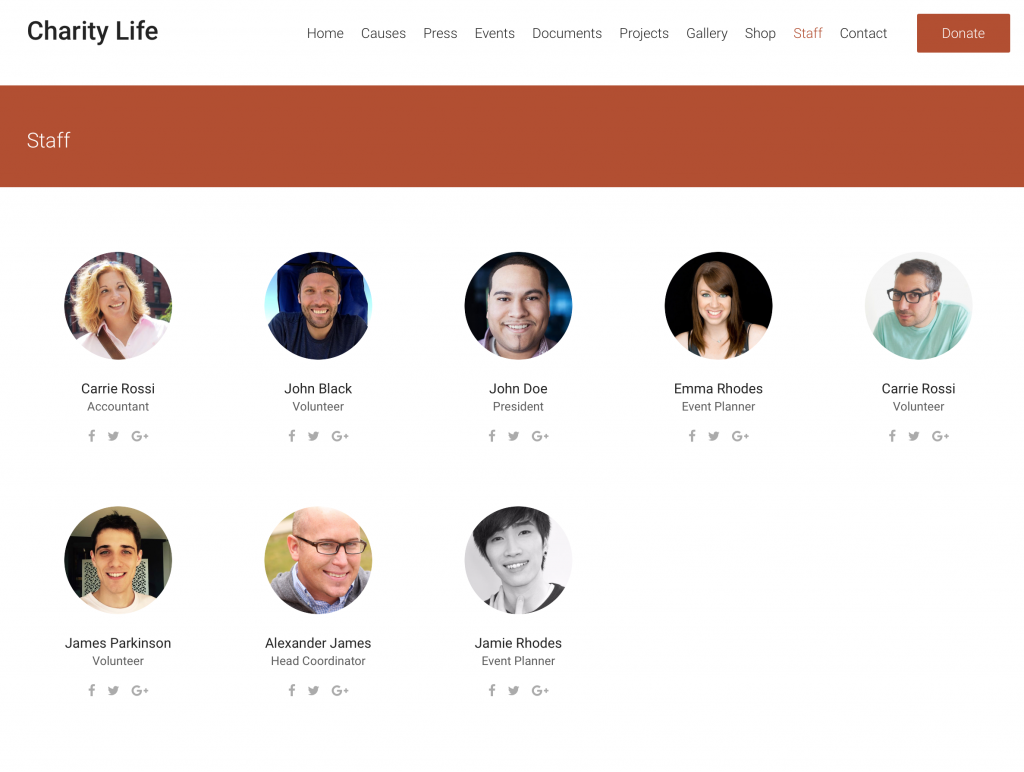Click Alexander James' Google+ icon
The height and width of the screenshot is (772, 1024).
pyautogui.click(x=340, y=690)
